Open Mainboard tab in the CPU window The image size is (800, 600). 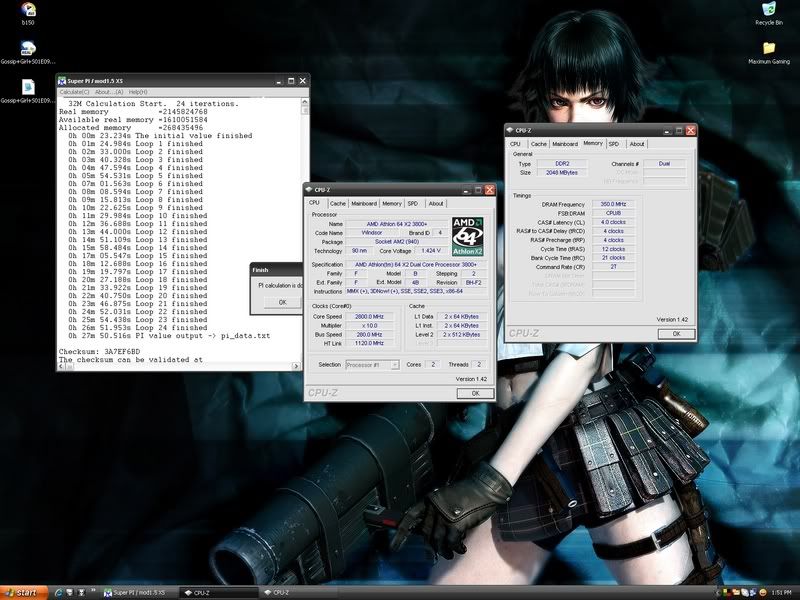pyautogui.click(x=364, y=203)
